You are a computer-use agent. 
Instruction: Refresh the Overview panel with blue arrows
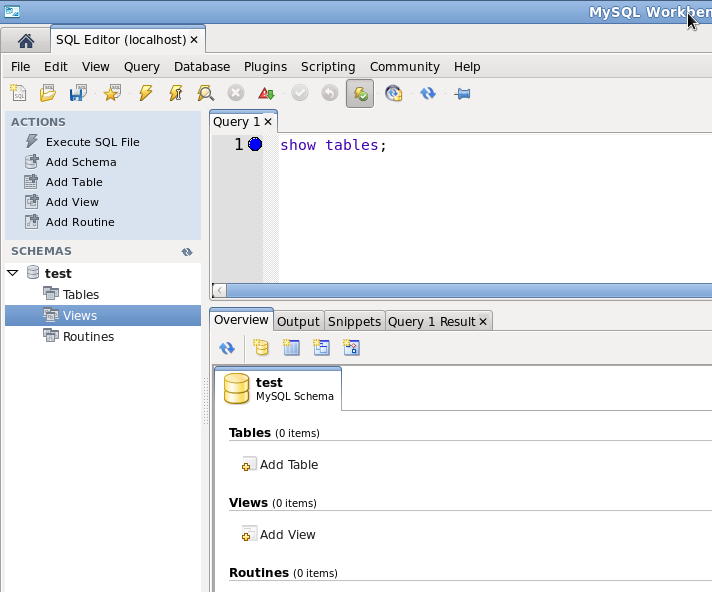[x=227, y=348]
